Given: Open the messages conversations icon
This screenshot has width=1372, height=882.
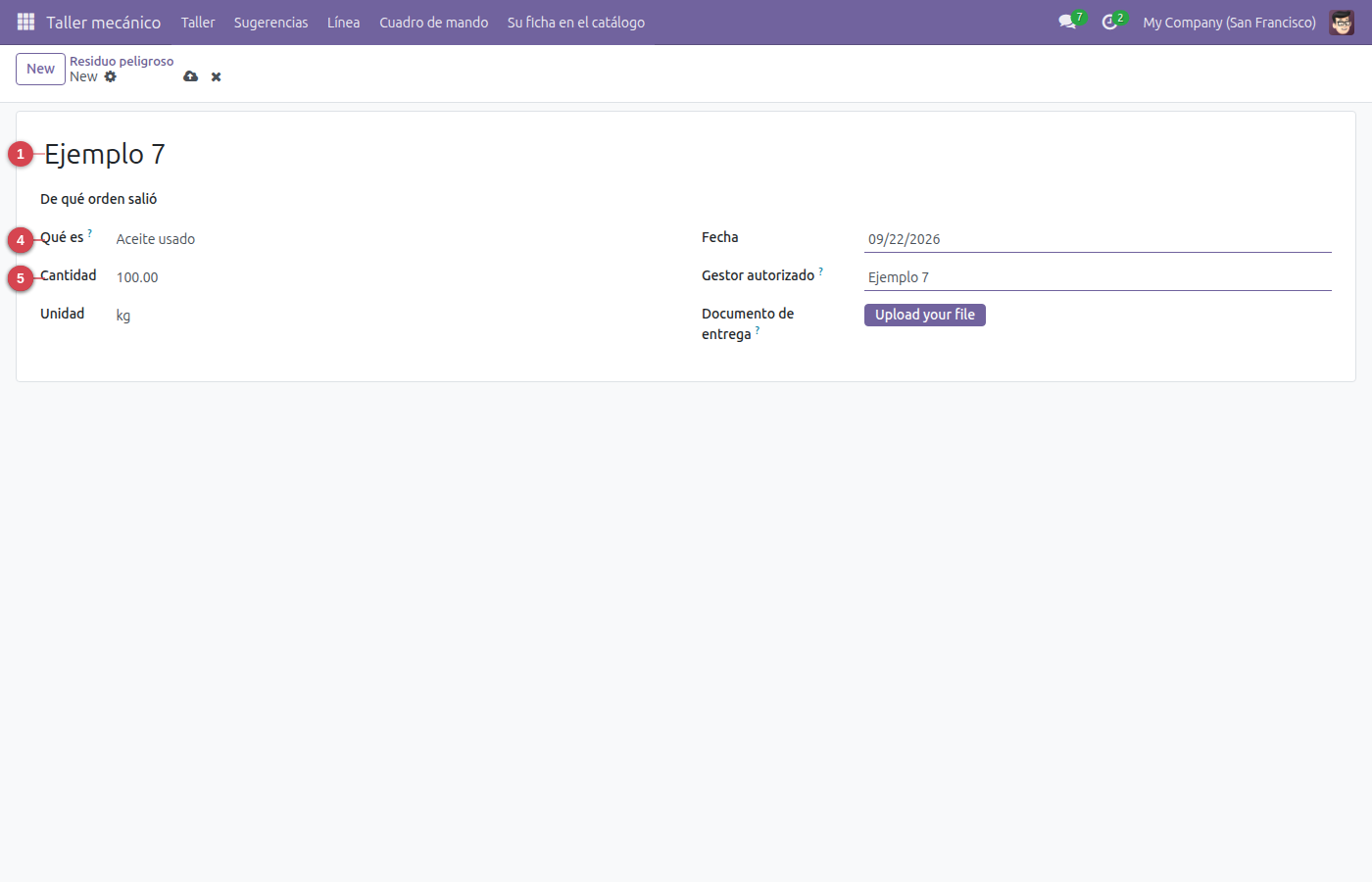Looking at the screenshot, I should pos(1067,22).
